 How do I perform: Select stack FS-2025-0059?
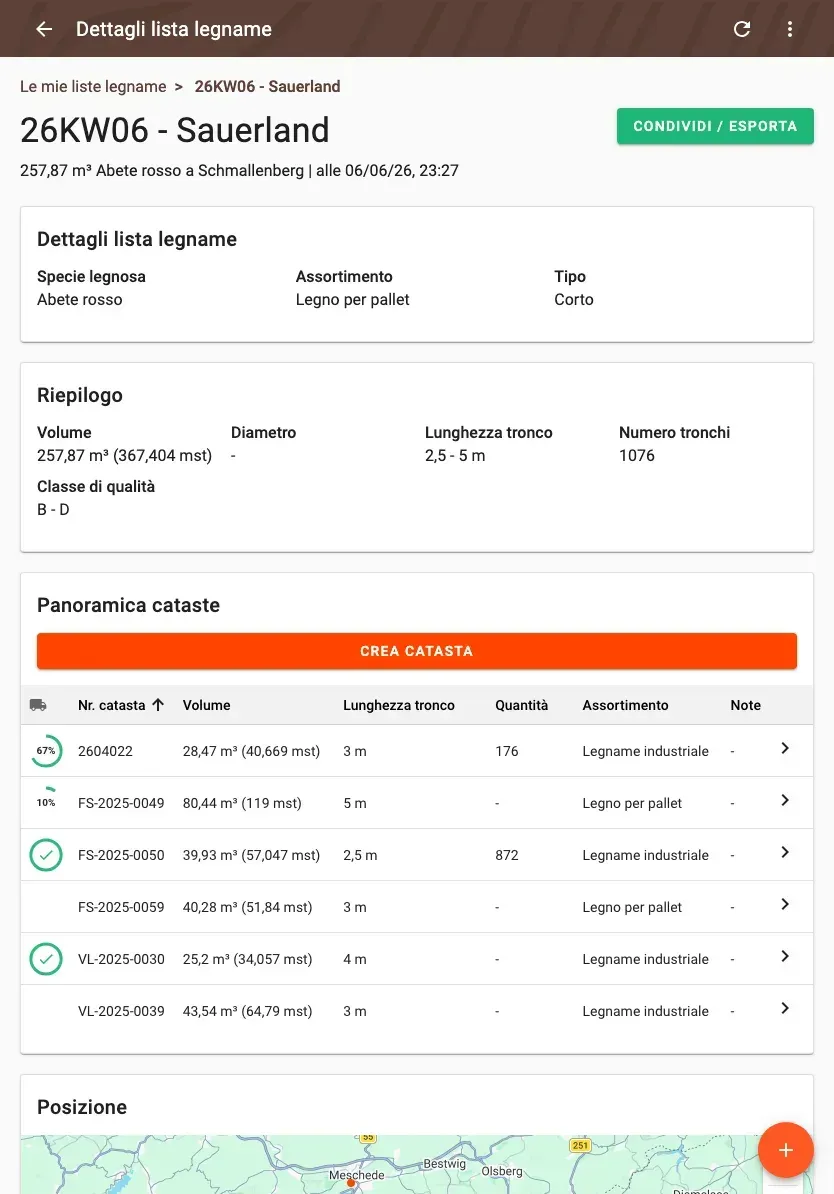point(121,907)
